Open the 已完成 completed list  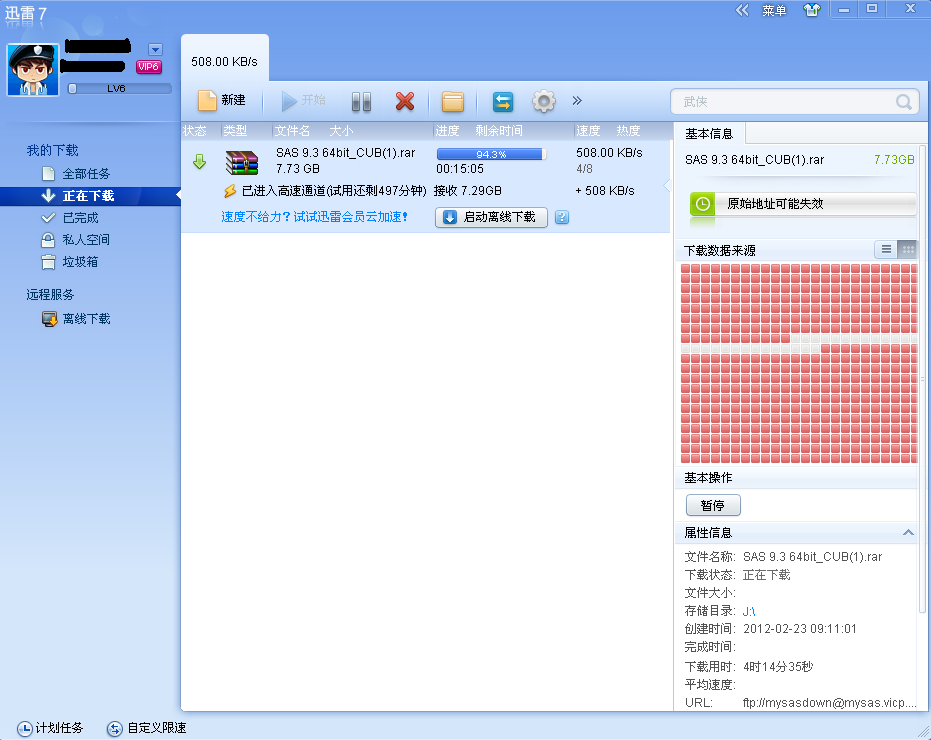(81, 218)
